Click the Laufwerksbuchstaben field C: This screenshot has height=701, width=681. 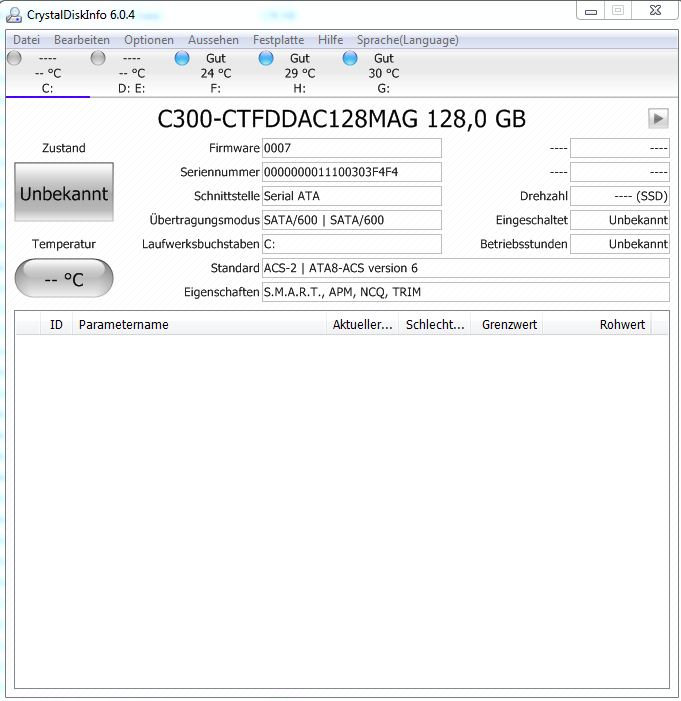tap(351, 244)
